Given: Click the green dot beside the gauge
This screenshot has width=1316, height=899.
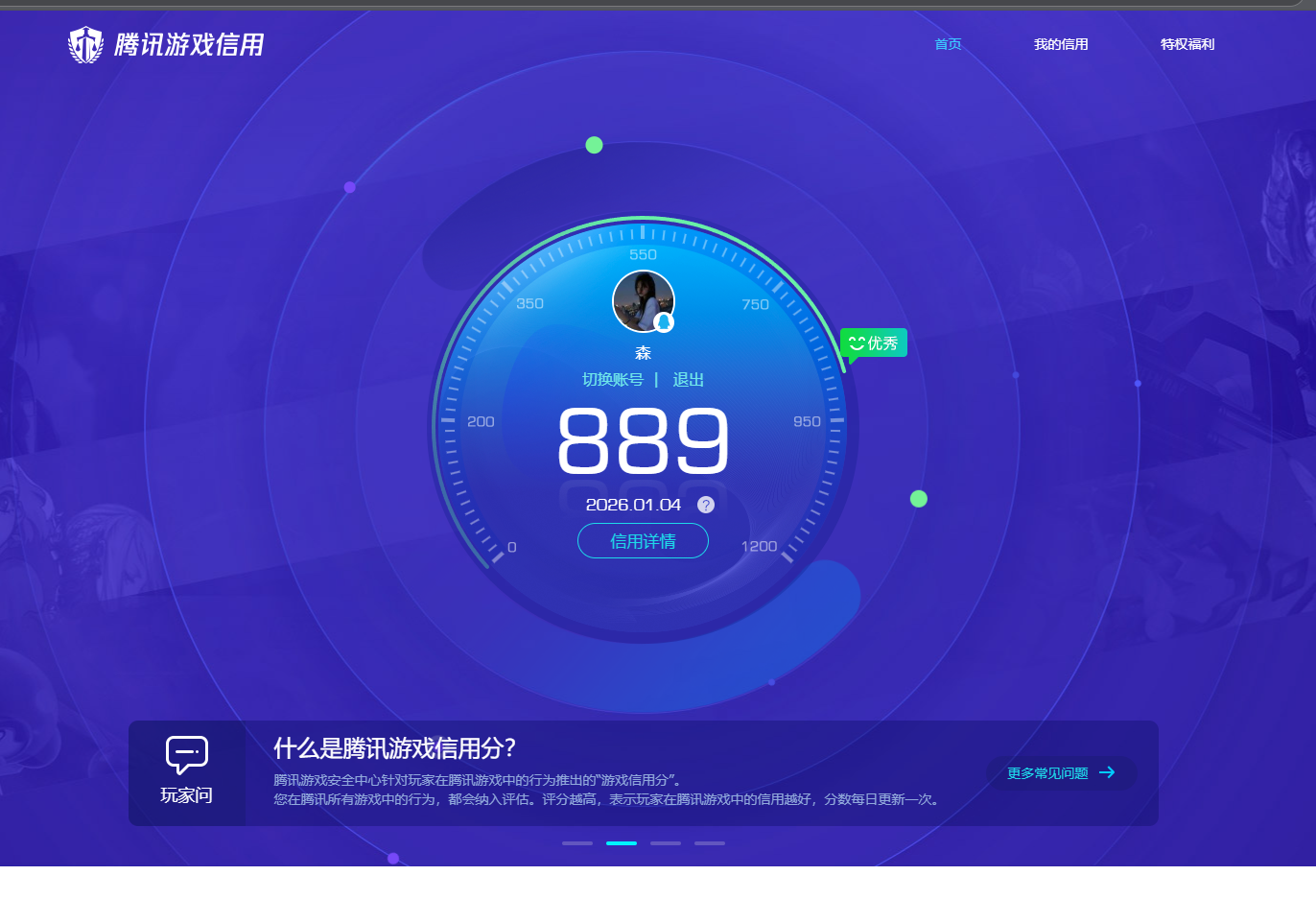Looking at the screenshot, I should pos(918,499).
